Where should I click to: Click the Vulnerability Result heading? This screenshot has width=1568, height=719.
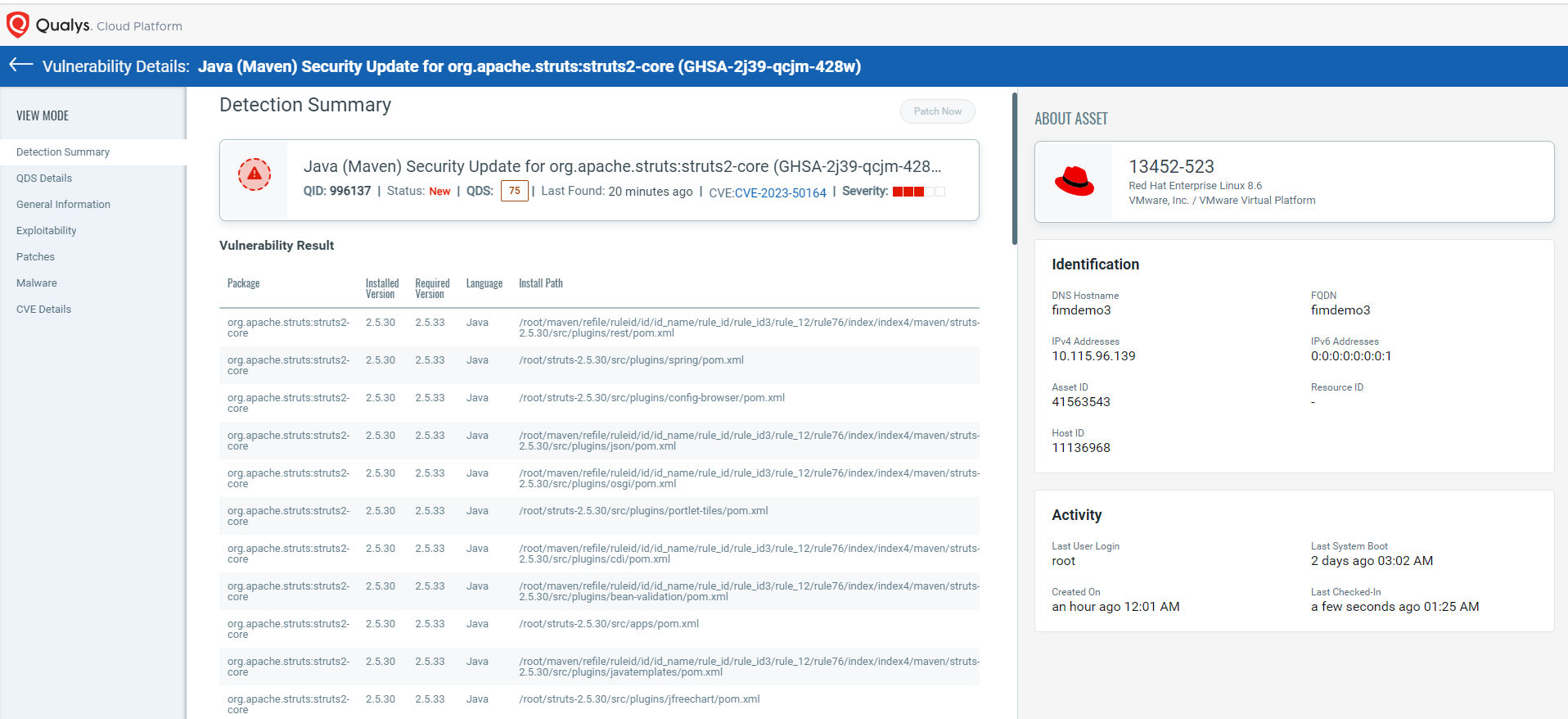pos(277,246)
